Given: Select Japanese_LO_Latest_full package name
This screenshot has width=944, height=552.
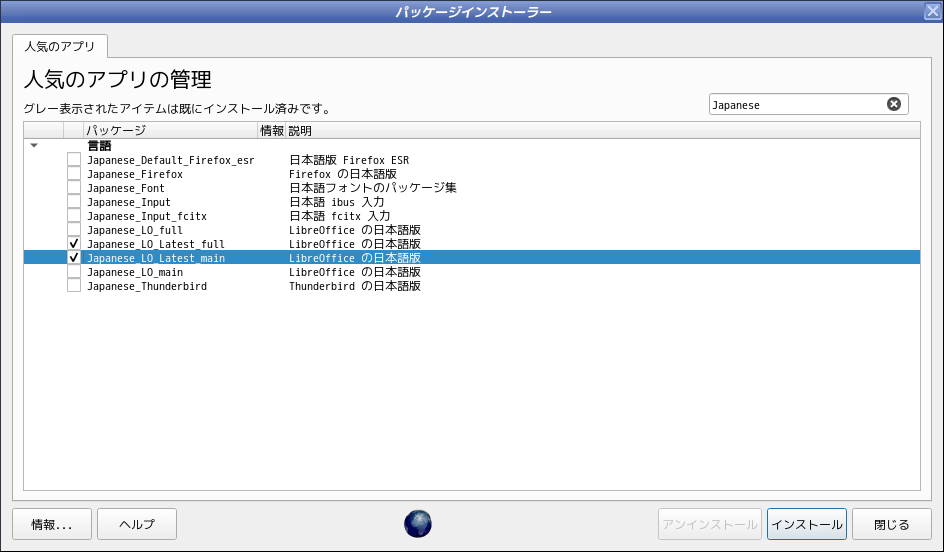Looking at the screenshot, I should point(156,244).
